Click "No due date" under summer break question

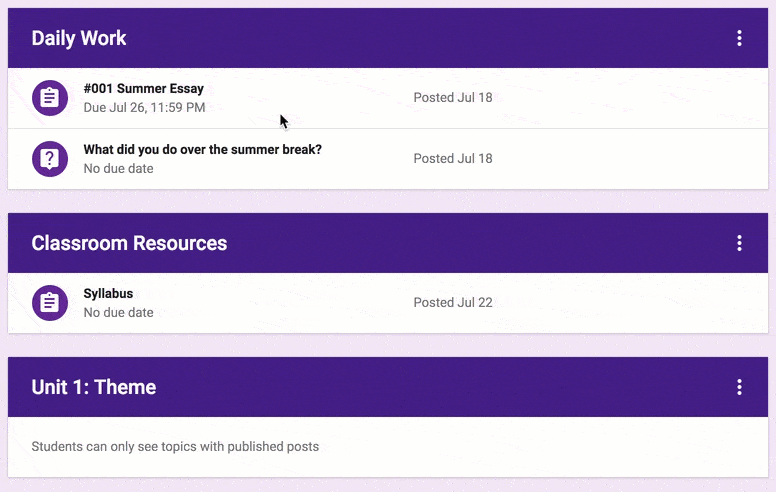(x=118, y=168)
